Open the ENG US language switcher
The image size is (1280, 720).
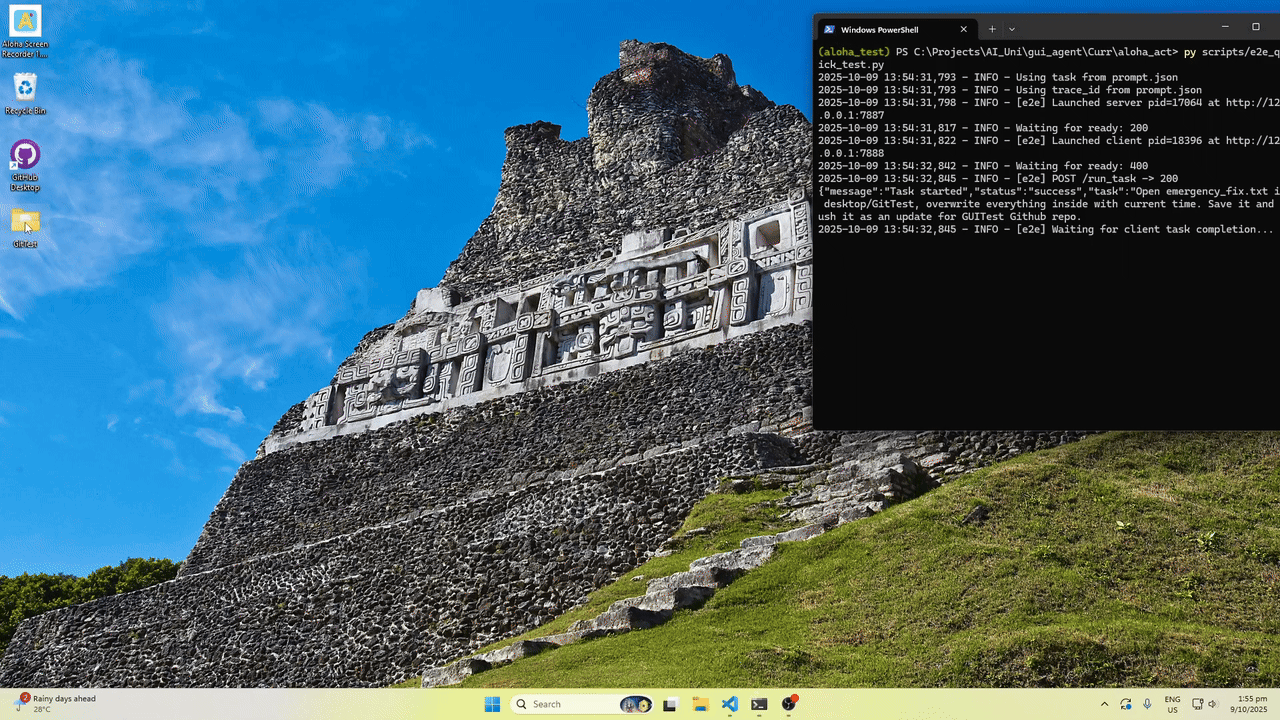pos(1172,704)
